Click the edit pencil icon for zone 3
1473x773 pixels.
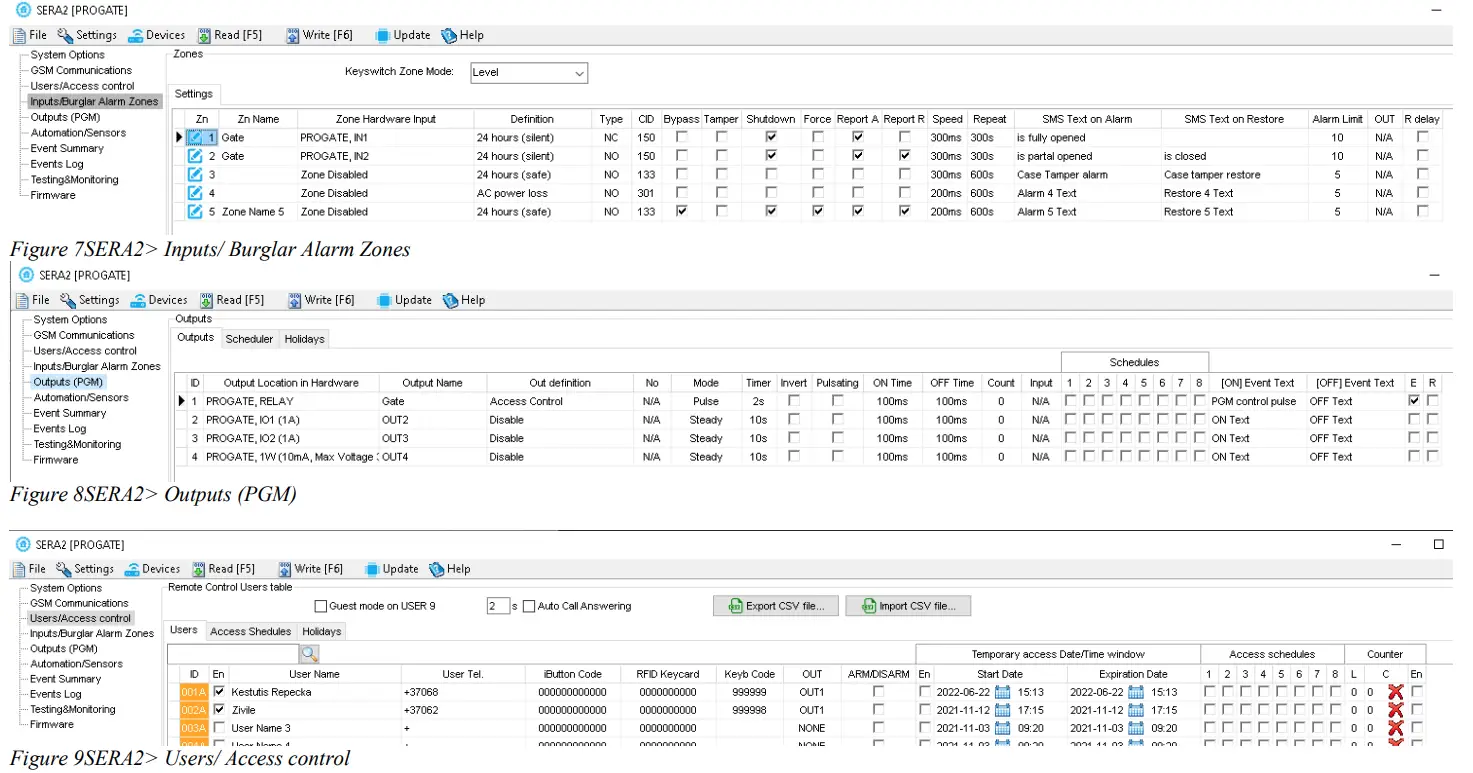click(x=195, y=175)
